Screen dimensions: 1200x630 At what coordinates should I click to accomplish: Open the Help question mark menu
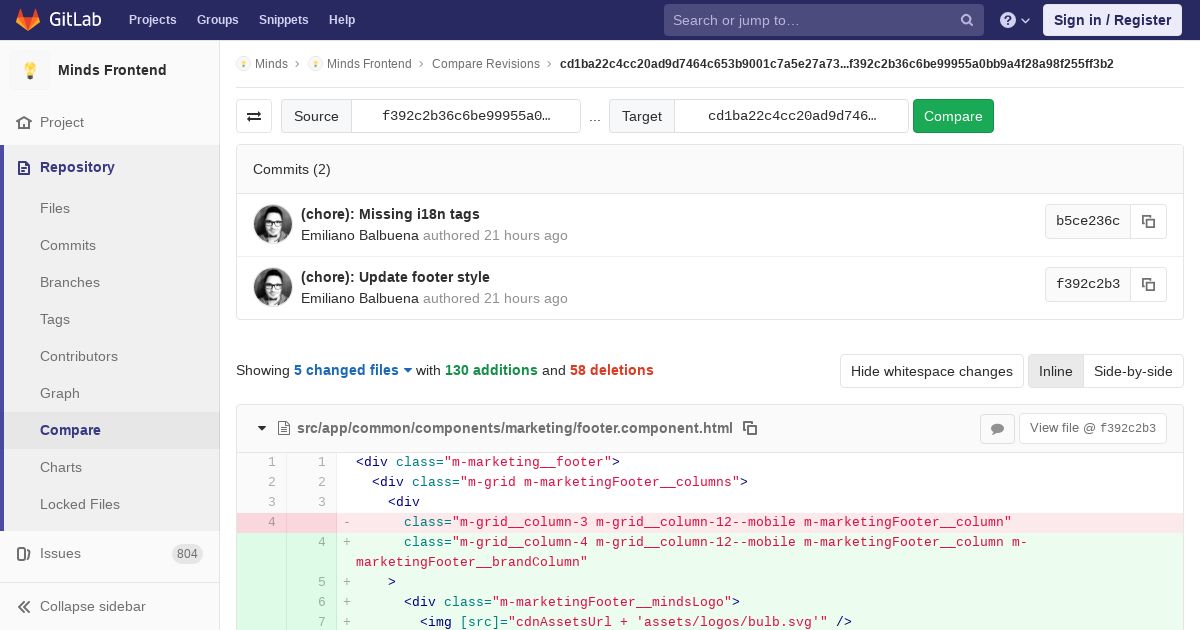click(1014, 20)
